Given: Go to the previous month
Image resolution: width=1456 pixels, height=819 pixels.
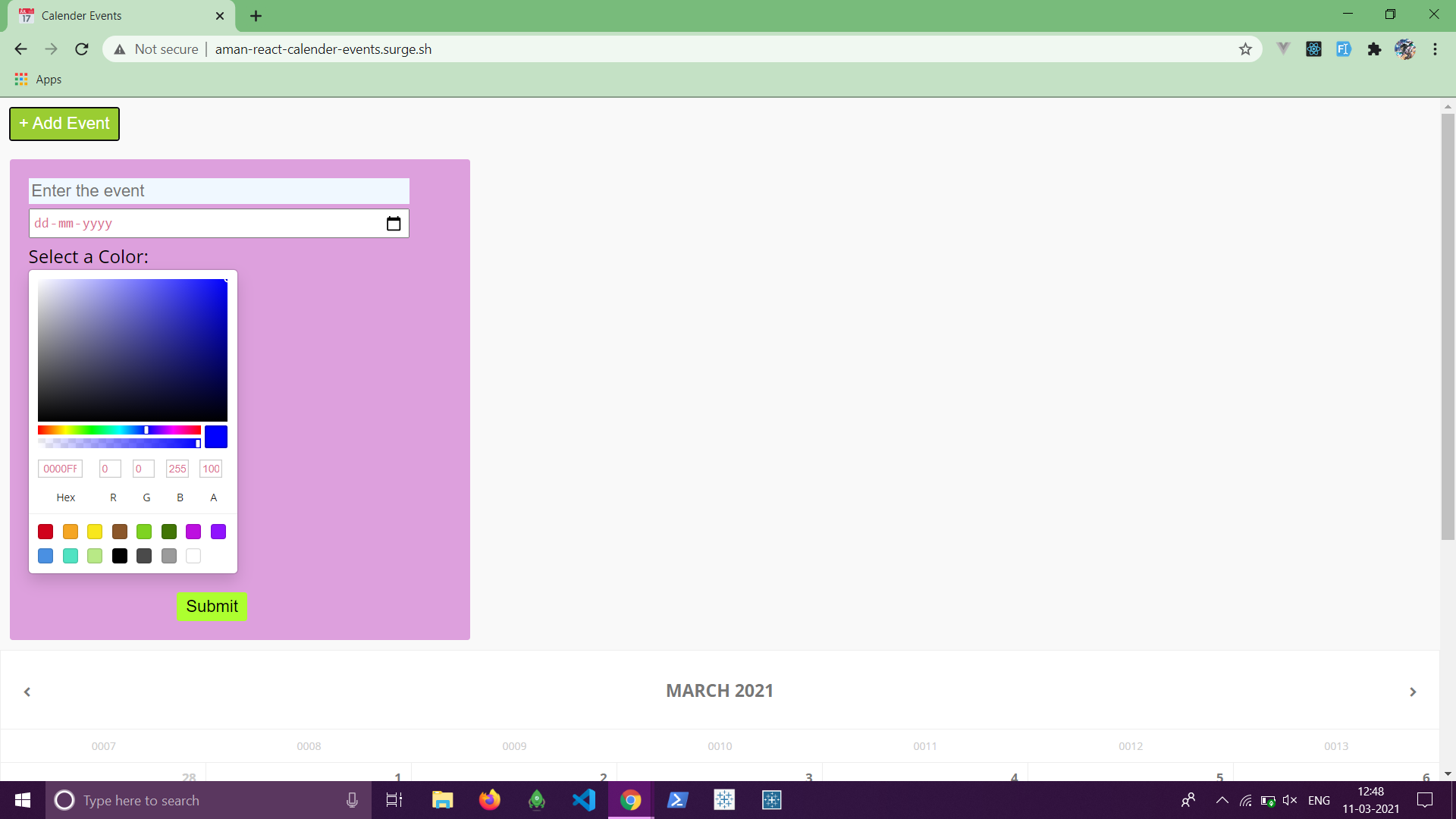Looking at the screenshot, I should (27, 692).
